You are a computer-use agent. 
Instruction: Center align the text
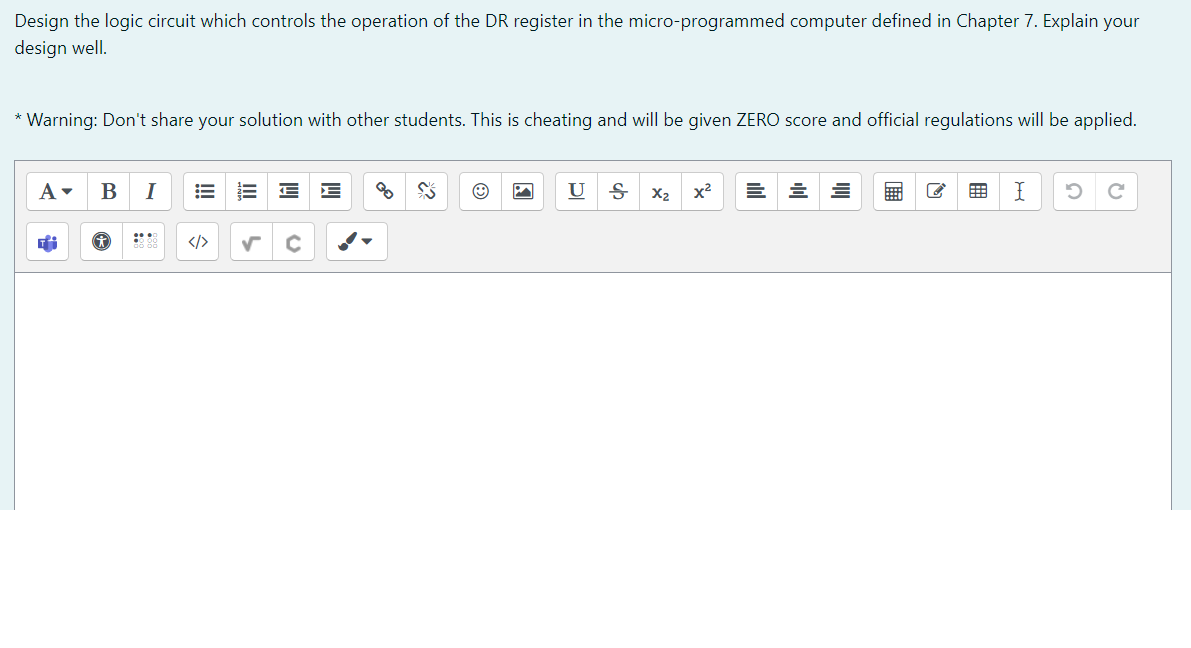pyautogui.click(x=798, y=191)
